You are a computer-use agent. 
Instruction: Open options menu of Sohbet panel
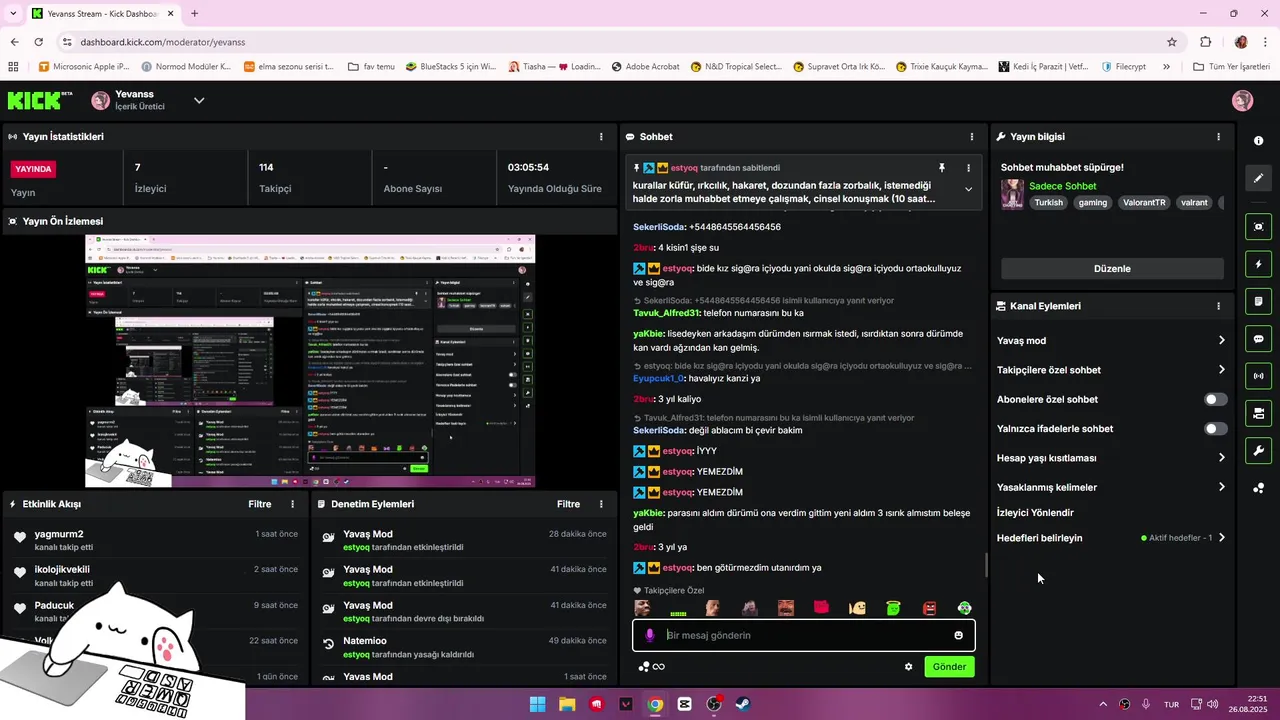pos(971,137)
